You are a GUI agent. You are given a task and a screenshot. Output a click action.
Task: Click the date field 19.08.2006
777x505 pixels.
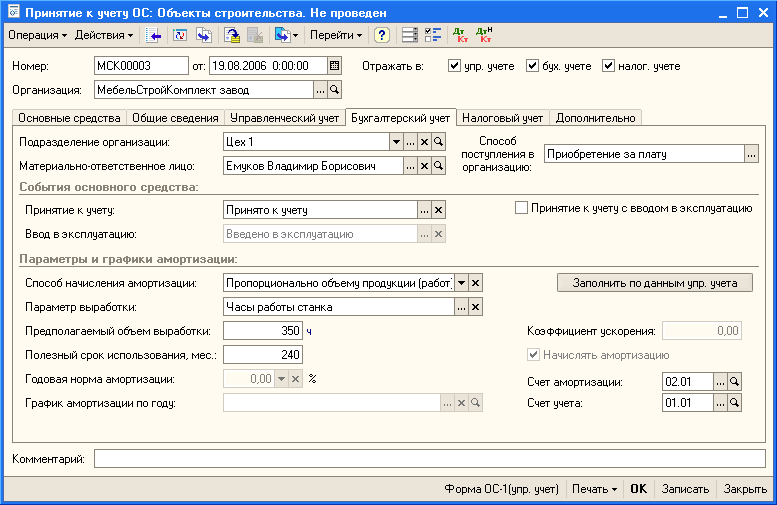tap(268, 65)
